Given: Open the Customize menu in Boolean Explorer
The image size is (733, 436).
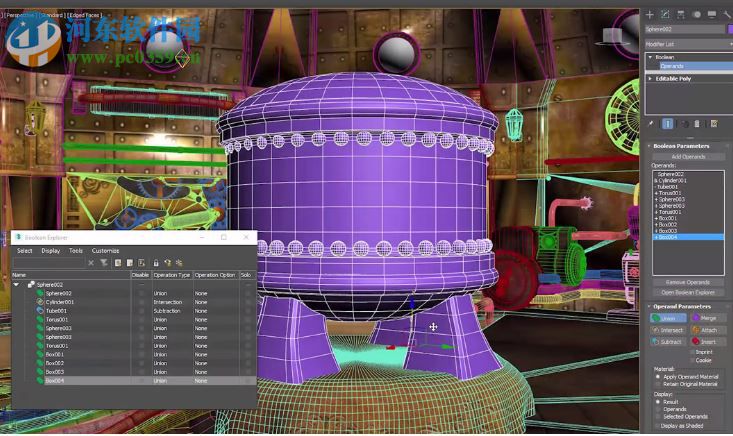Looking at the screenshot, I should pos(106,251).
